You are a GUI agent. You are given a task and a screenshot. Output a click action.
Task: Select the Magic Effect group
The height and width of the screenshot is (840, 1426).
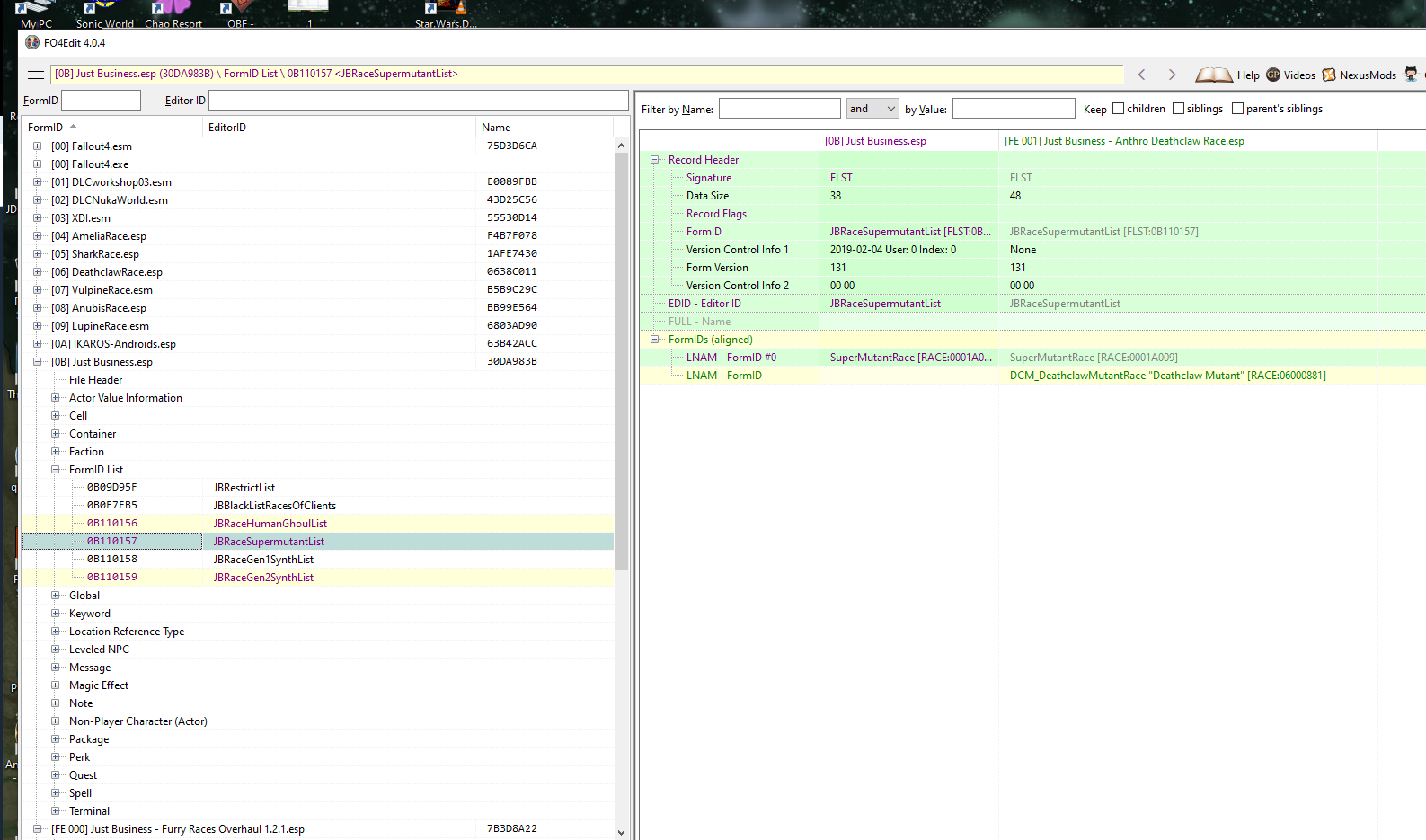click(x=99, y=685)
